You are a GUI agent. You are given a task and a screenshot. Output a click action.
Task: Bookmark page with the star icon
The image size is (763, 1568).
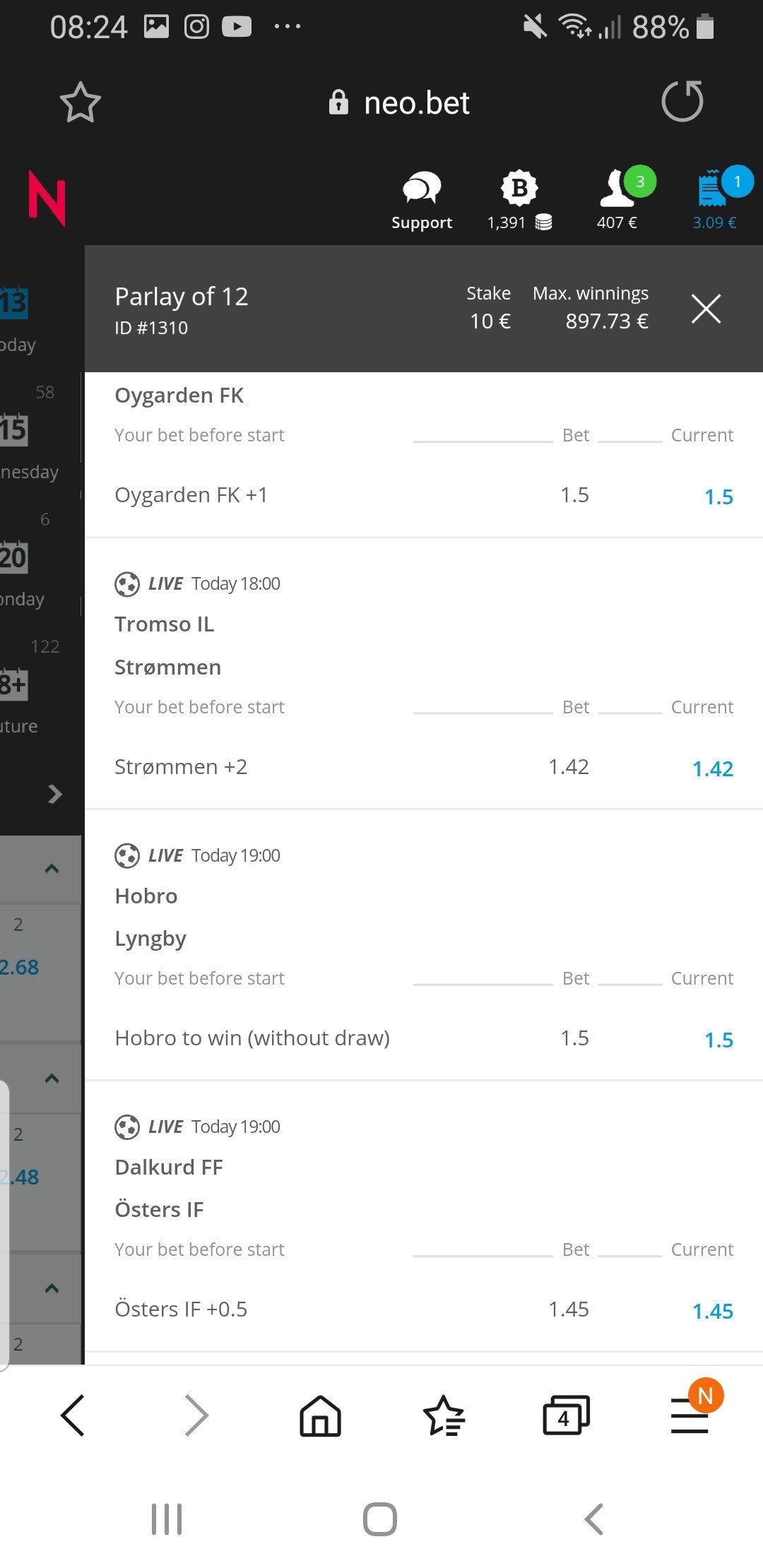[80, 103]
